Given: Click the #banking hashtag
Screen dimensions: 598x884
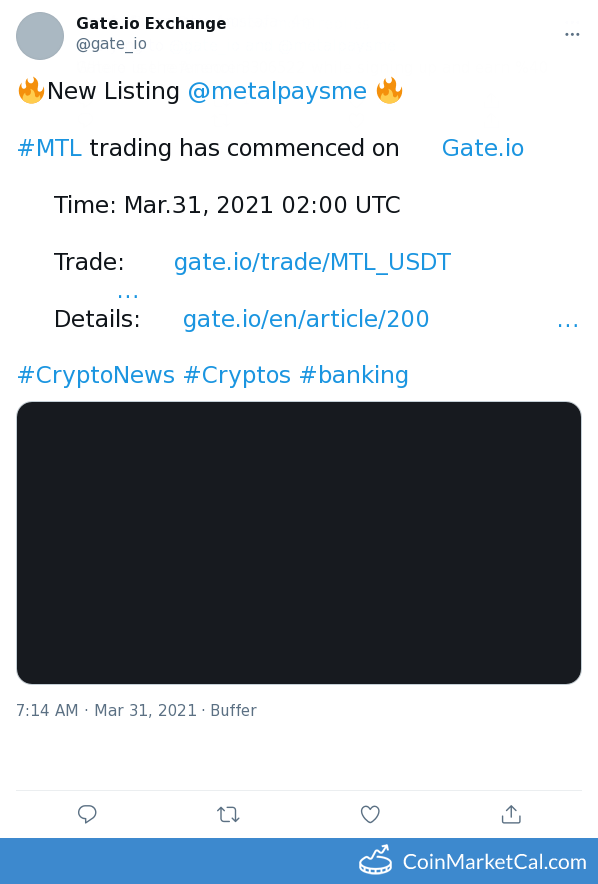Looking at the screenshot, I should tap(354, 375).
